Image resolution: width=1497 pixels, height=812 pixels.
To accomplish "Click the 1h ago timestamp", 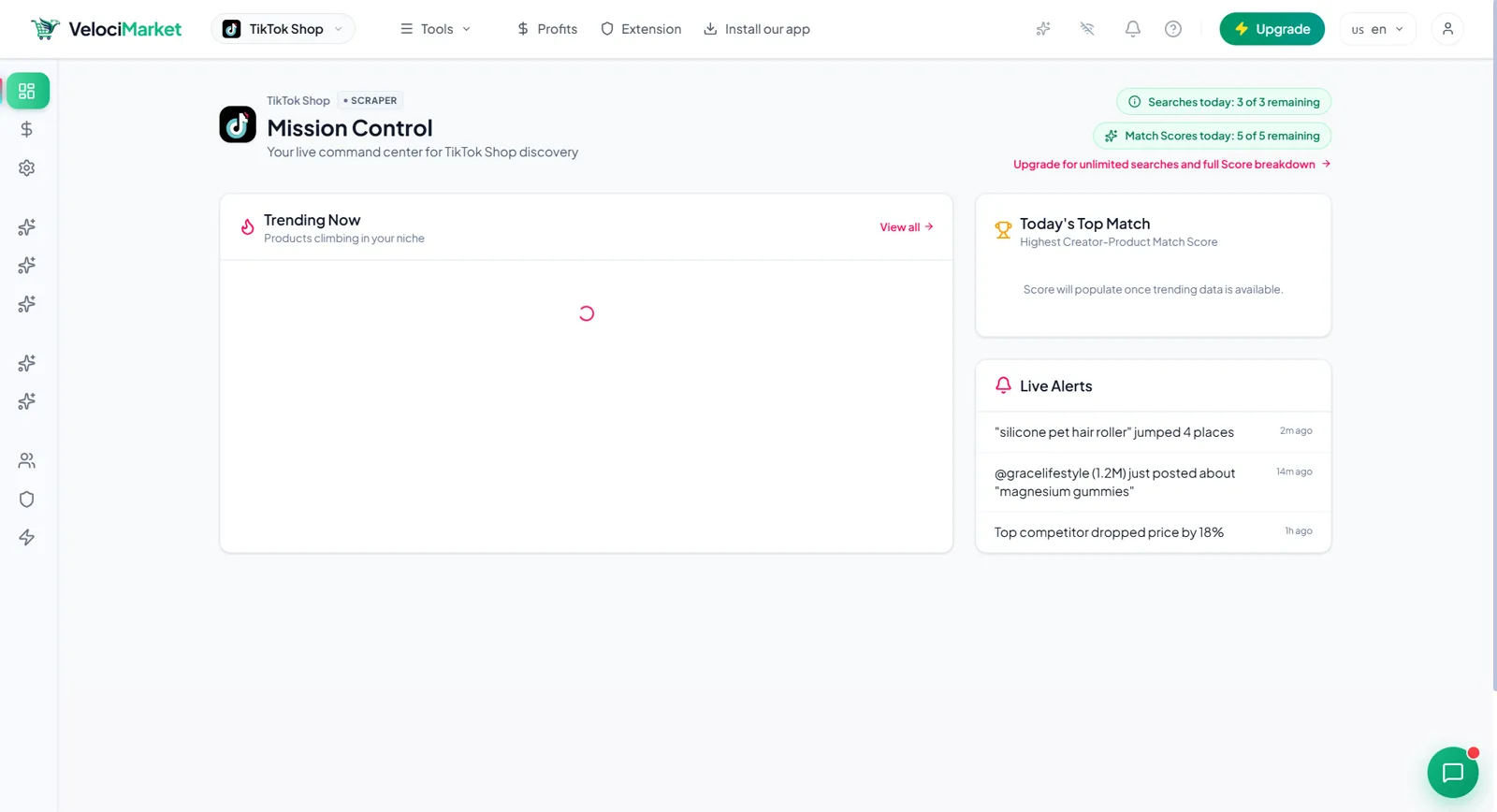I will [x=1299, y=531].
